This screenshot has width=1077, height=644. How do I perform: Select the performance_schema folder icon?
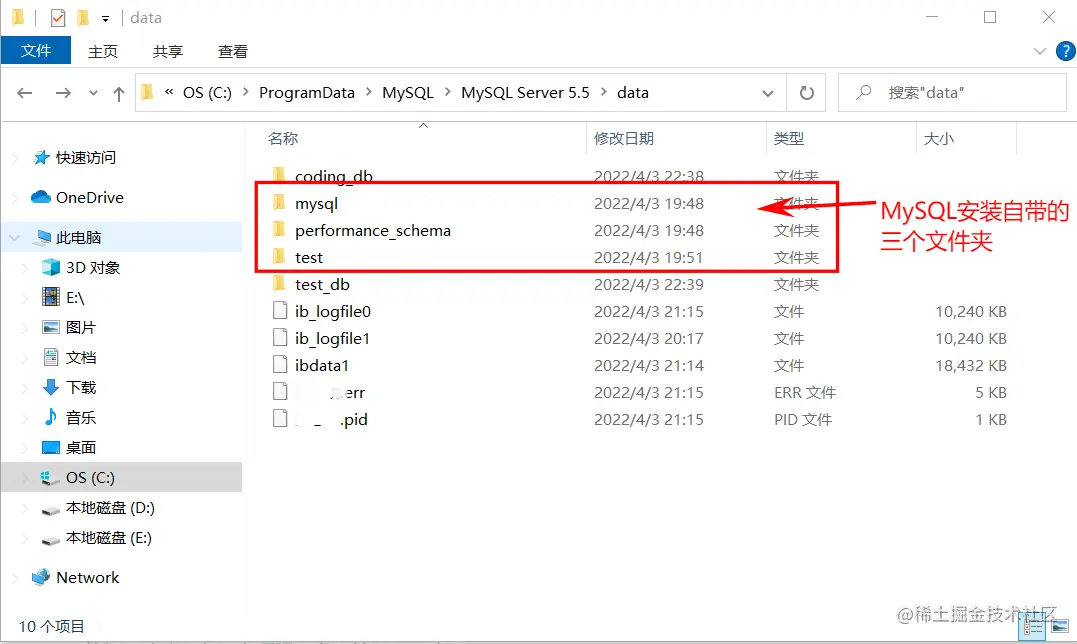[279, 229]
